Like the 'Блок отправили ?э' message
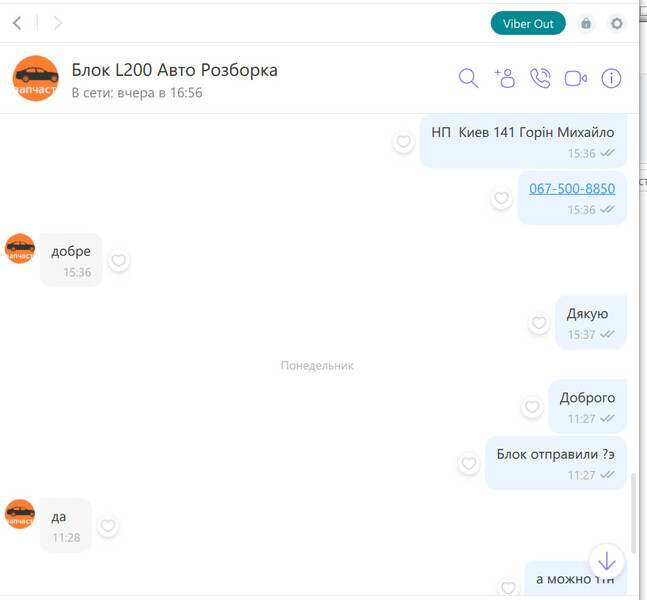Viewport: 647px width, 600px height. [x=469, y=463]
